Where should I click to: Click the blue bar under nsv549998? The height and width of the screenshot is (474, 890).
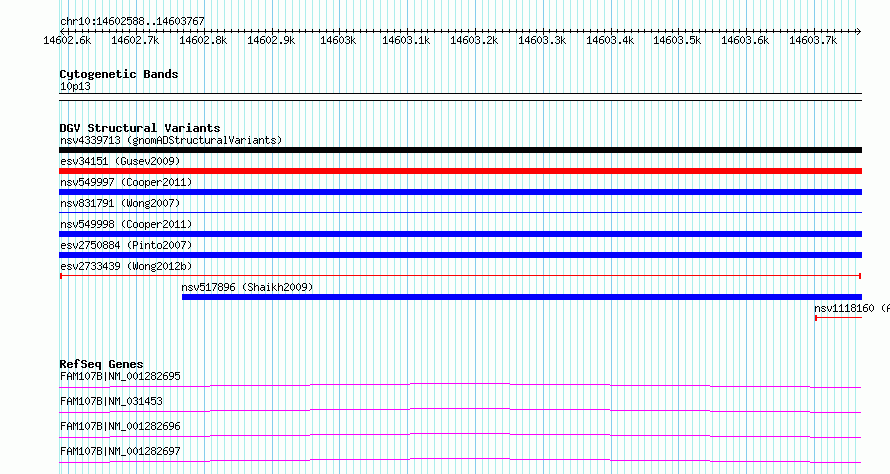pos(460,234)
